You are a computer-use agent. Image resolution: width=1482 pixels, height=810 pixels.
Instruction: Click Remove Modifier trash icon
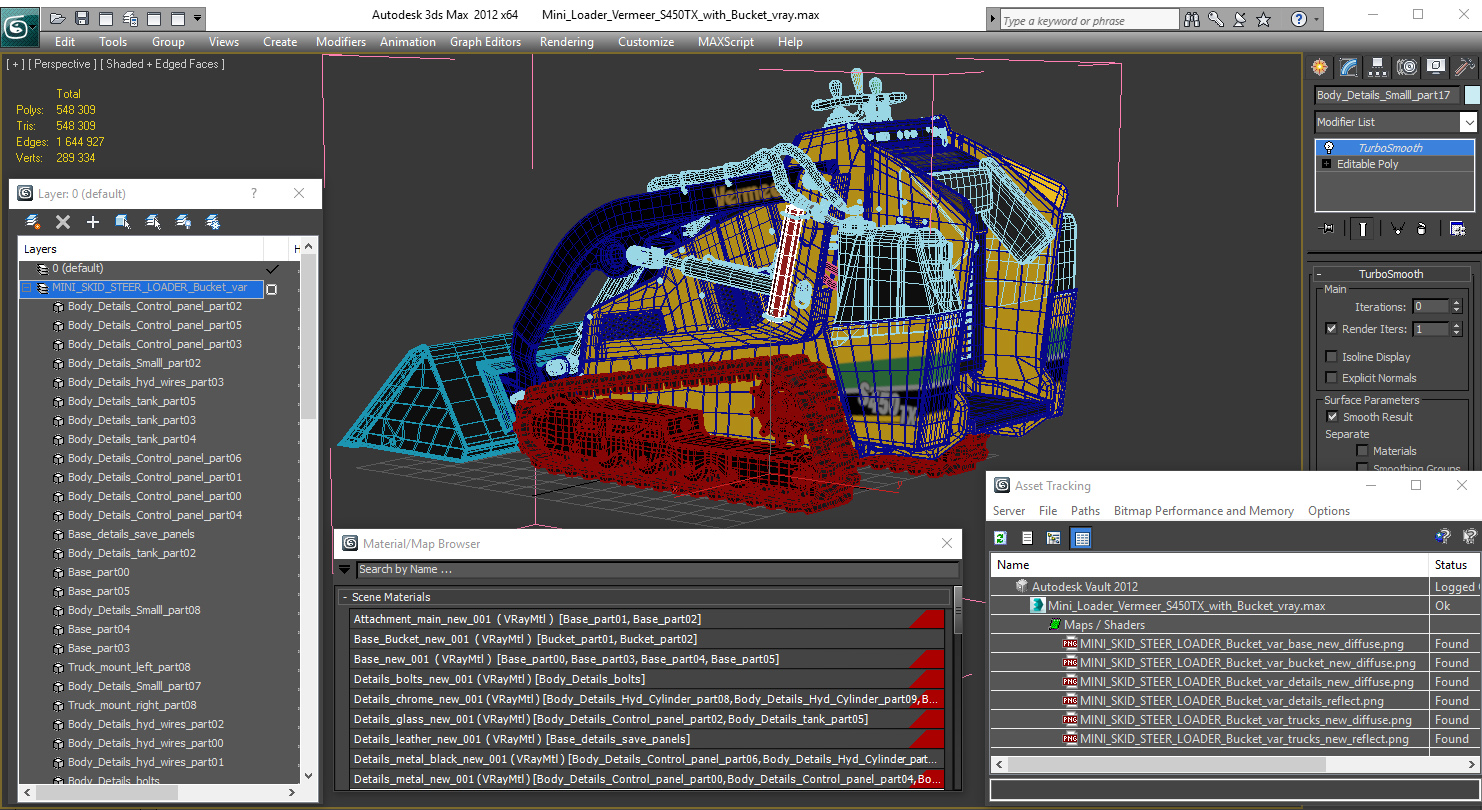pyautogui.click(x=1422, y=229)
